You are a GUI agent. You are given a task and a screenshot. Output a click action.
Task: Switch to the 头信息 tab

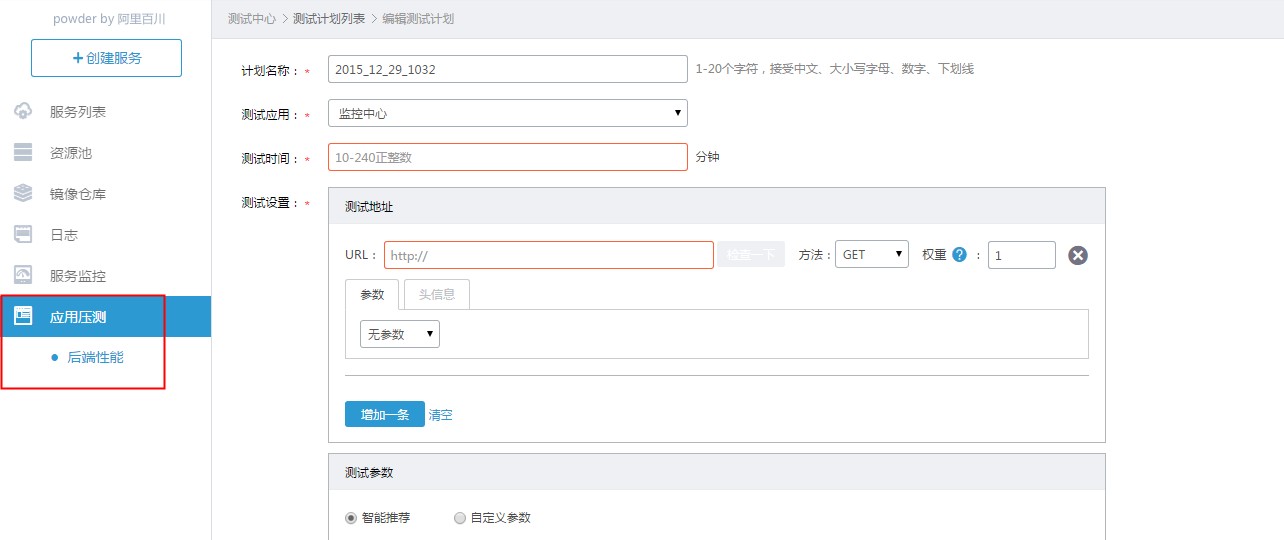coord(436,294)
